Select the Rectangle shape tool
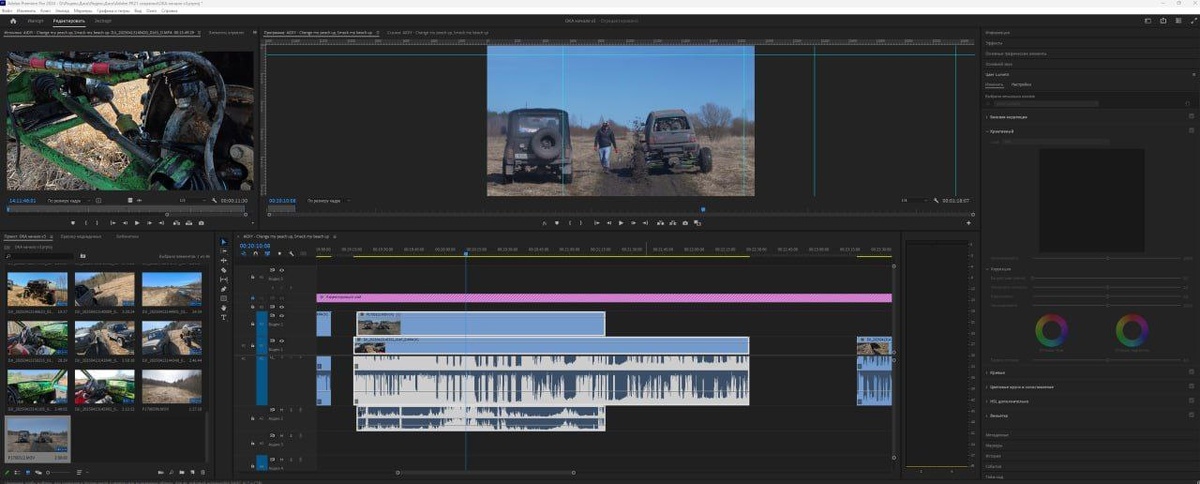Viewport: 1200px width, 484px height. (x=224, y=298)
